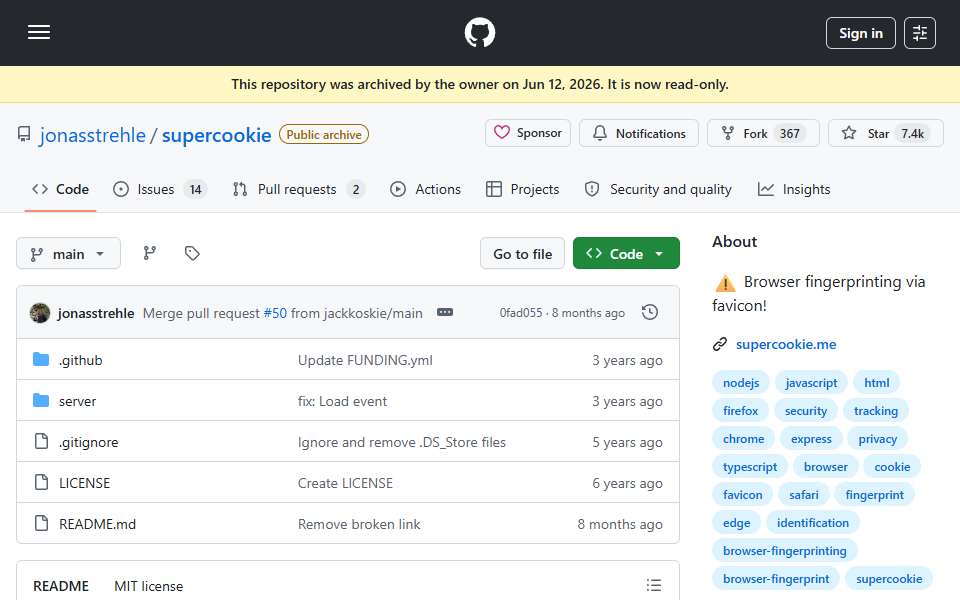The image size is (960, 600).
Task: Star the repository with the Star button
Action: point(885,133)
